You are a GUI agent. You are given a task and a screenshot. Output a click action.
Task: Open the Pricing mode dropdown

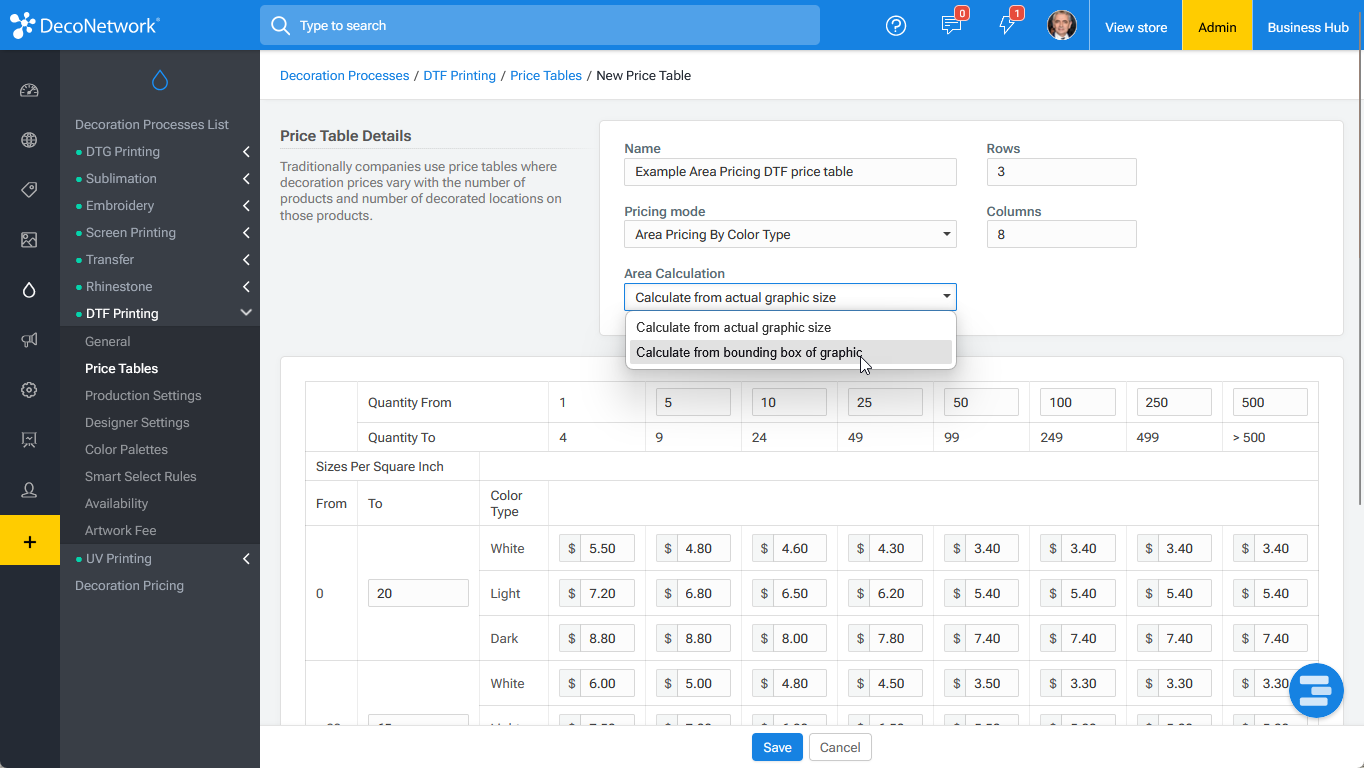click(x=790, y=235)
